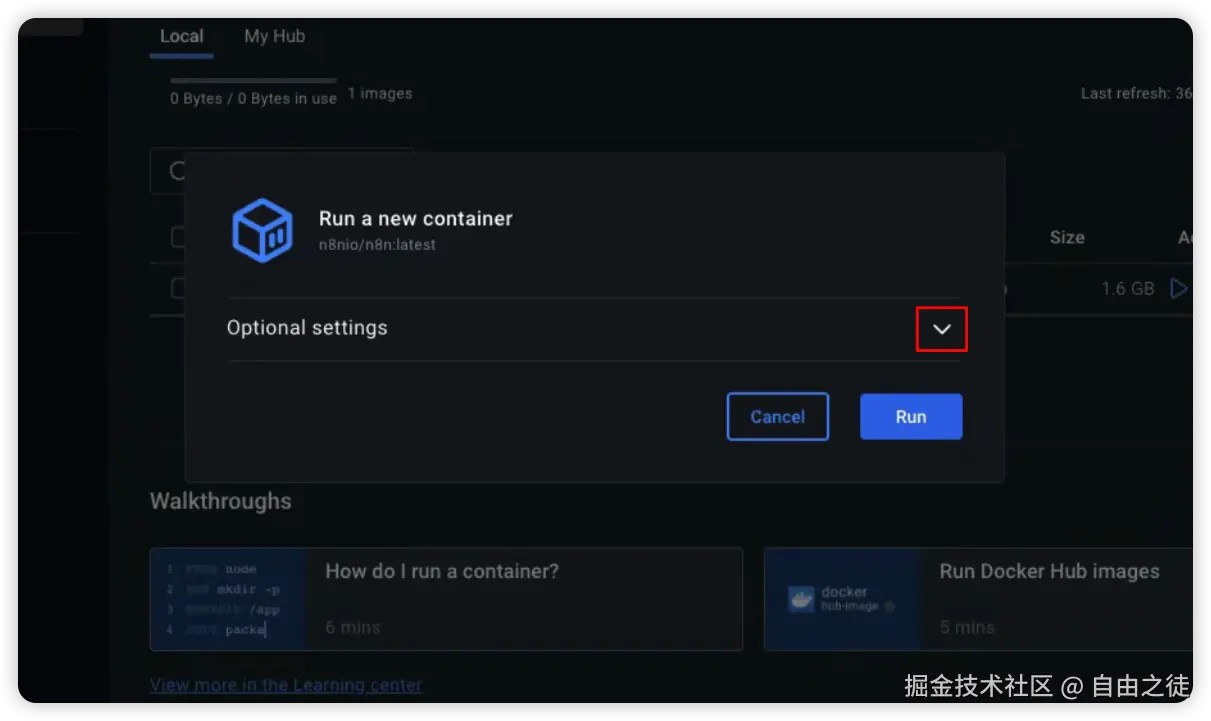Open Run Docker Hub images walkthrough
The height and width of the screenshot is (721, 1211).
(x=978, y=598)
